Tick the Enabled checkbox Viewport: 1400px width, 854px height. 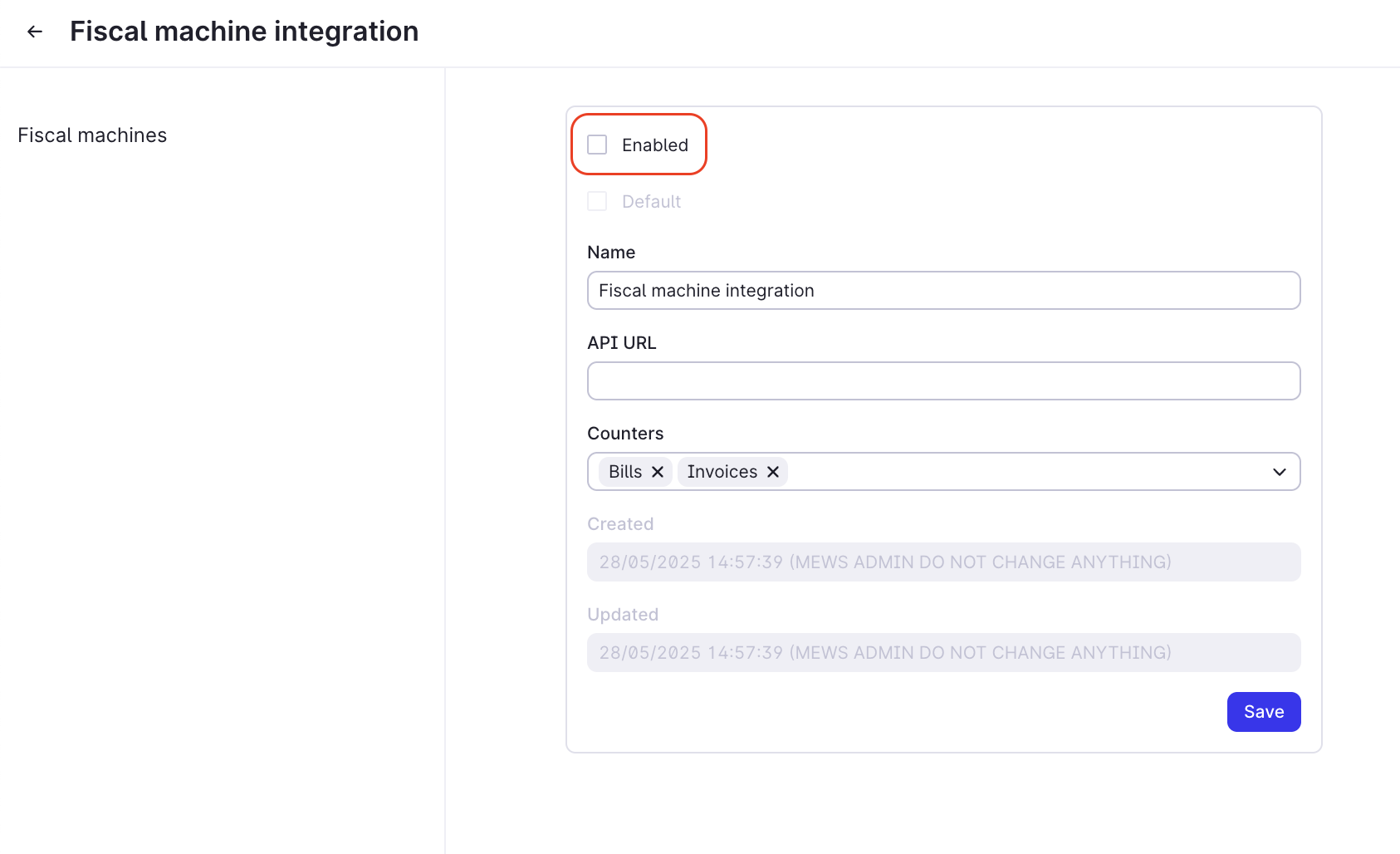(597, 145)
